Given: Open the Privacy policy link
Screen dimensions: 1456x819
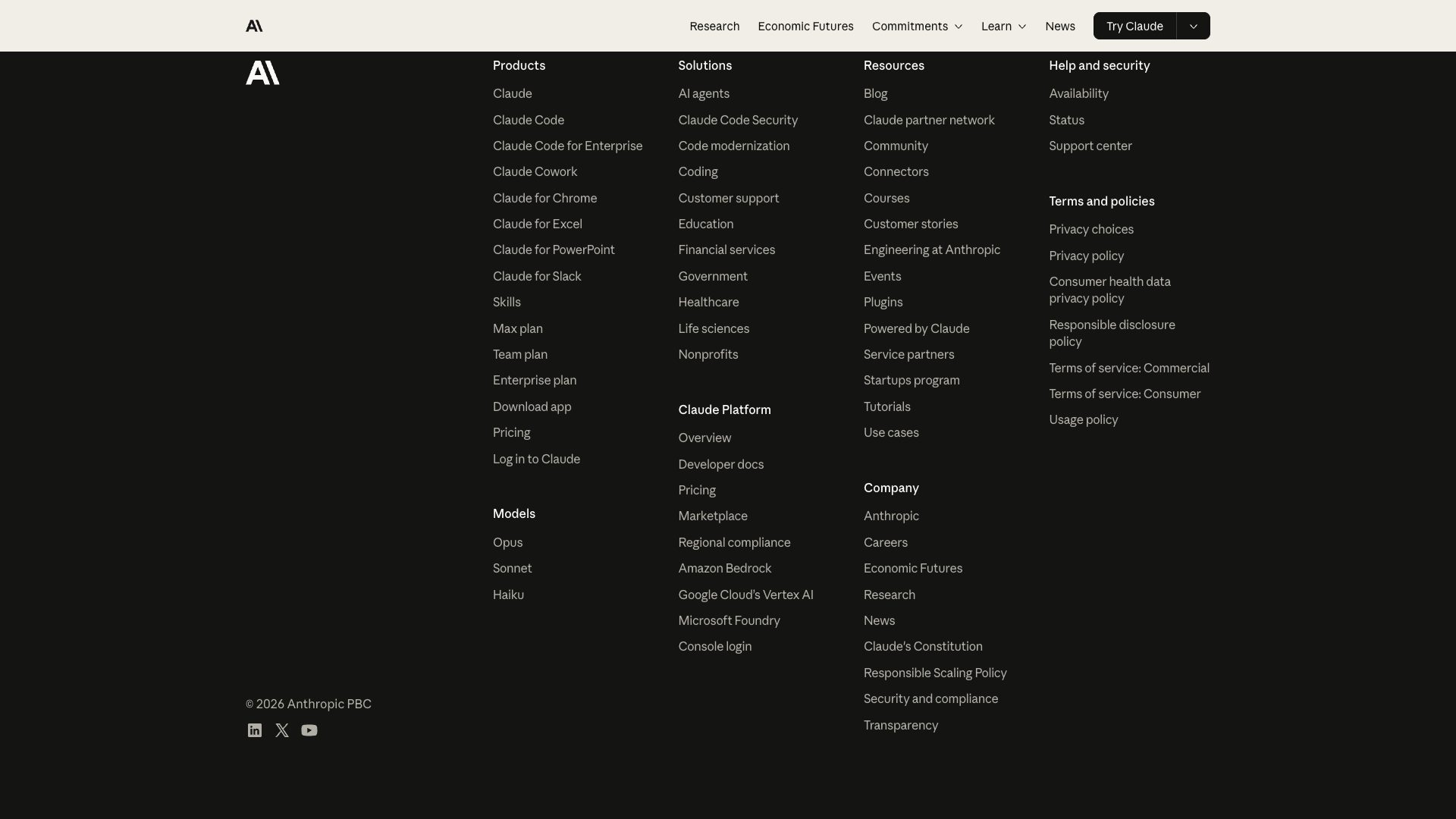Looking at the screenshot, I should pos(1086,256).
